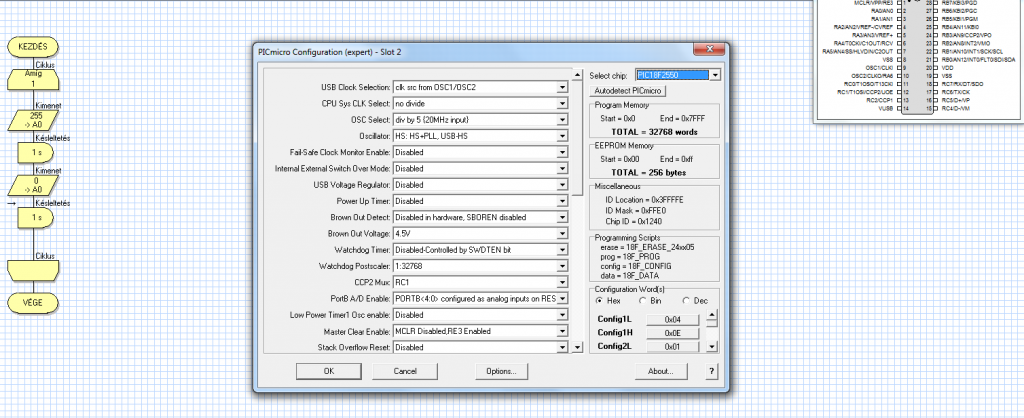This screenshot has height=418, width=1024.
Task: Select the VÉGE flowchart end block
Action: click(x=33, y=303)
